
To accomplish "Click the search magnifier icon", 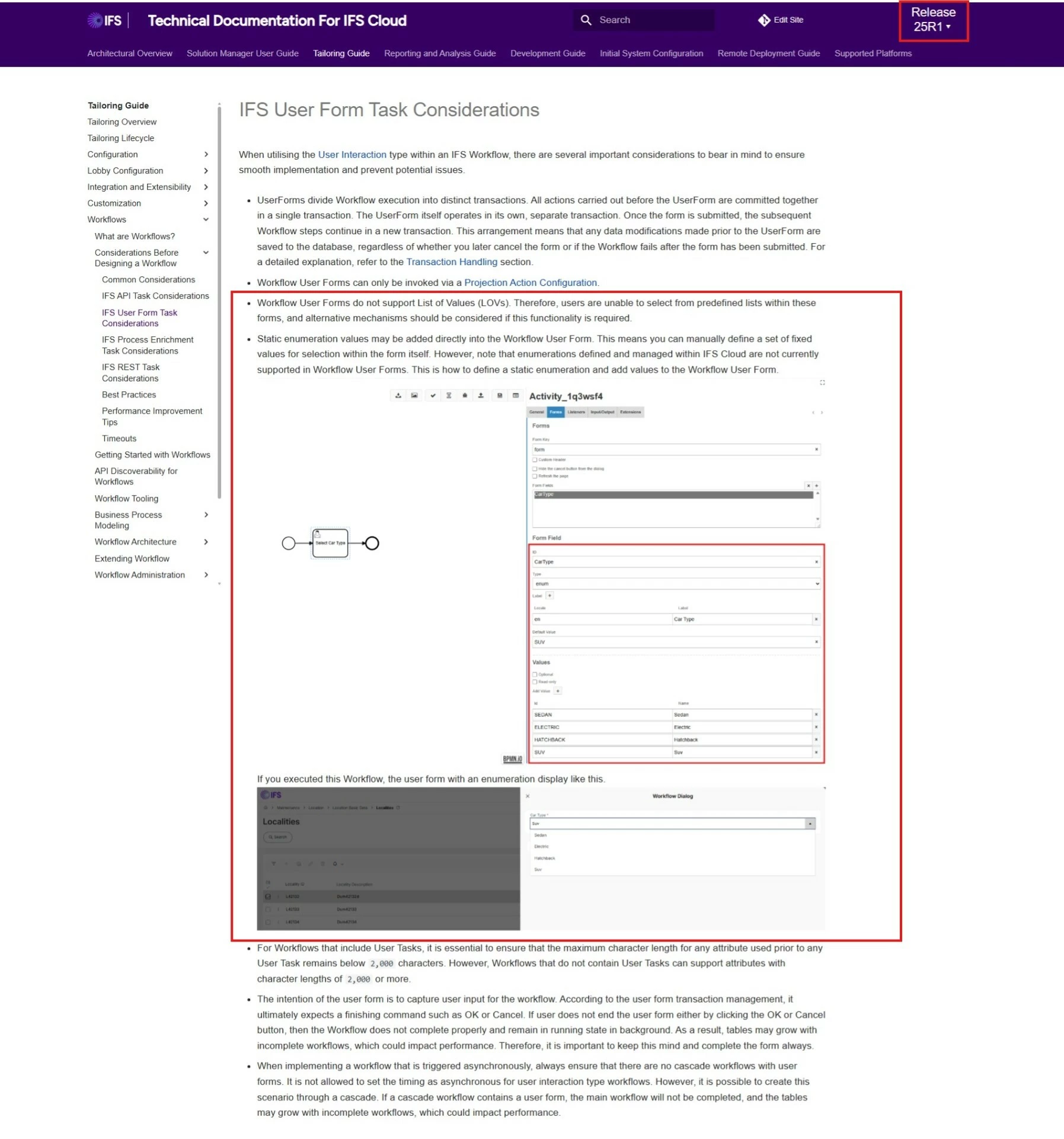I will pos(586,20).
